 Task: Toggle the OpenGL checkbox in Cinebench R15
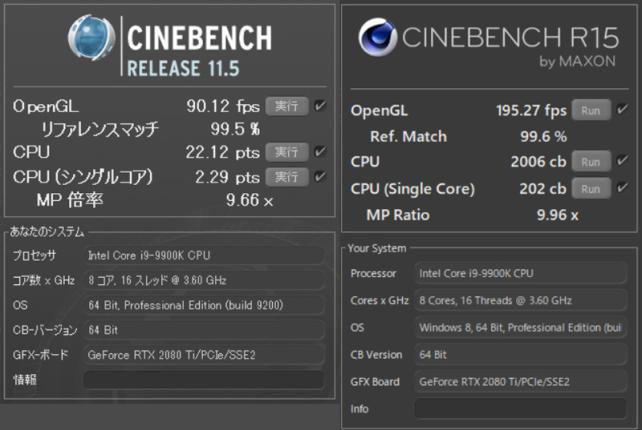click(622, 110)
